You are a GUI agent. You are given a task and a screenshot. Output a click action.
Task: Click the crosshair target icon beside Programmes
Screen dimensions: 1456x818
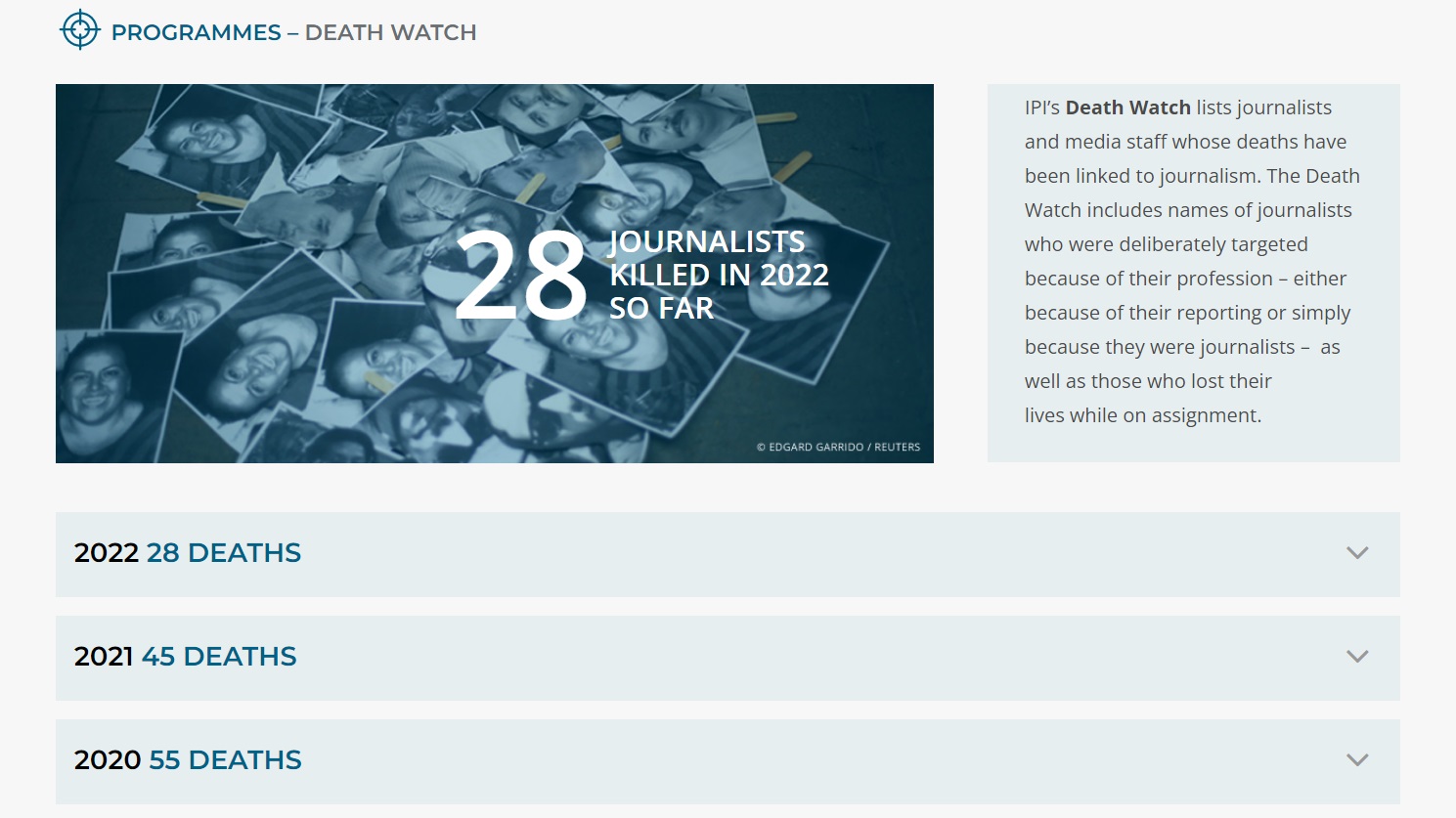pyautogui.click(x=80, y=30)
